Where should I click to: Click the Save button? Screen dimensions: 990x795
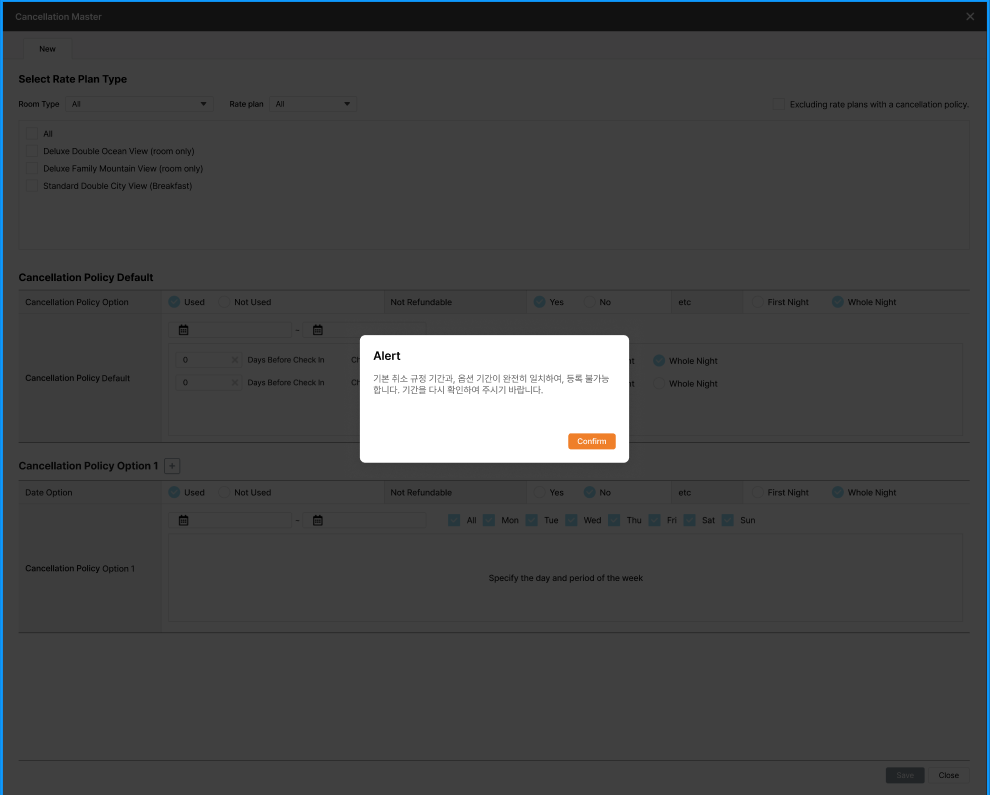click(905, 775)
